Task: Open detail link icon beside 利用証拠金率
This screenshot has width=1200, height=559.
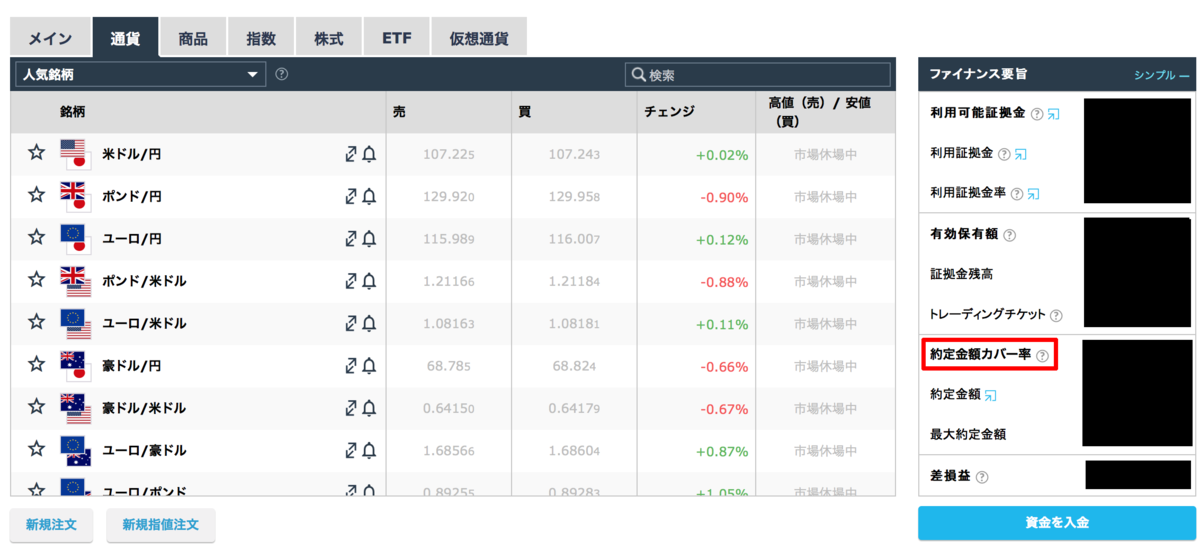Action: pyautogui.click(x=1034, y=194)
